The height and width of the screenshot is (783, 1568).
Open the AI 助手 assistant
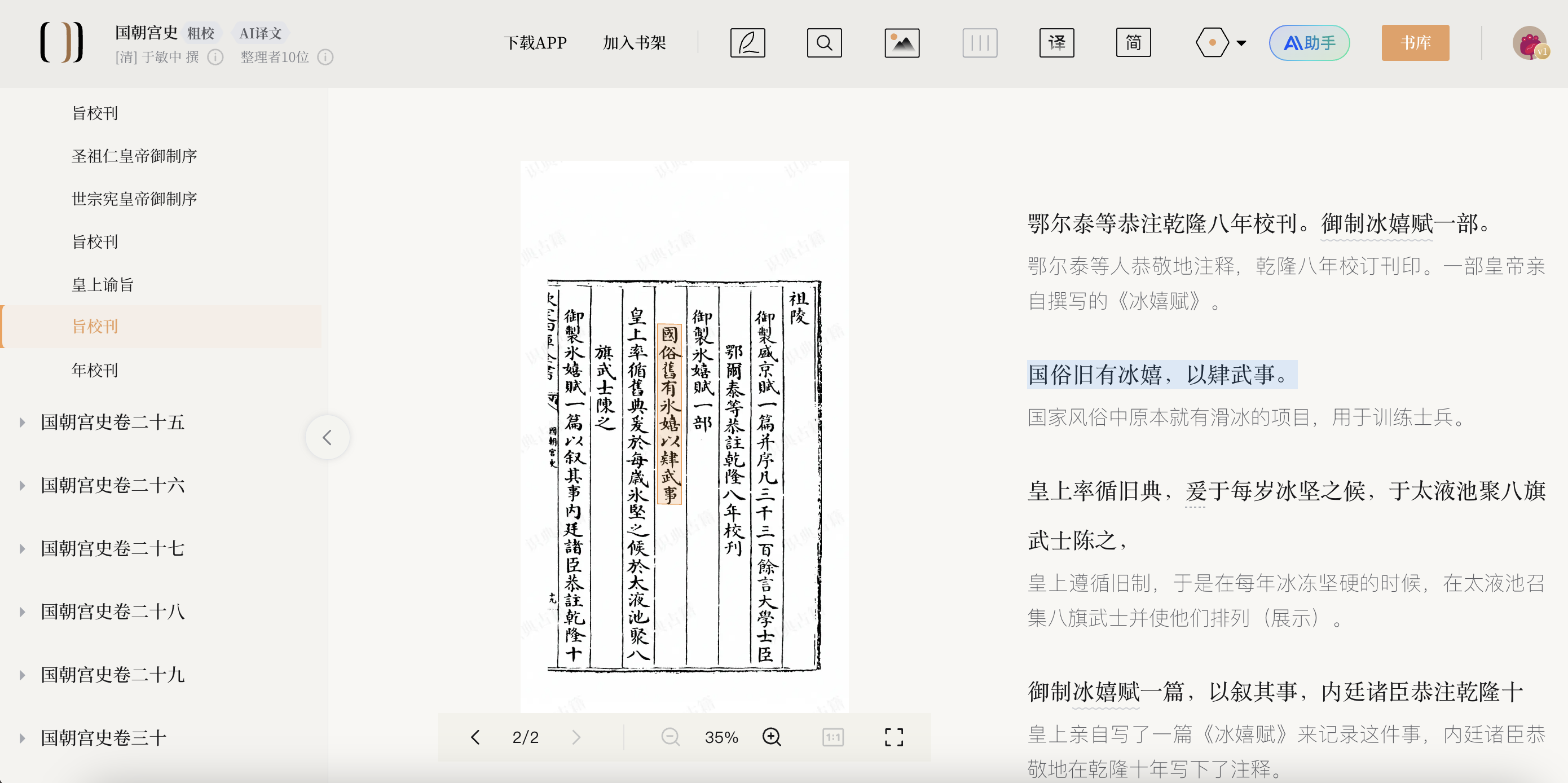(1309, 43)
